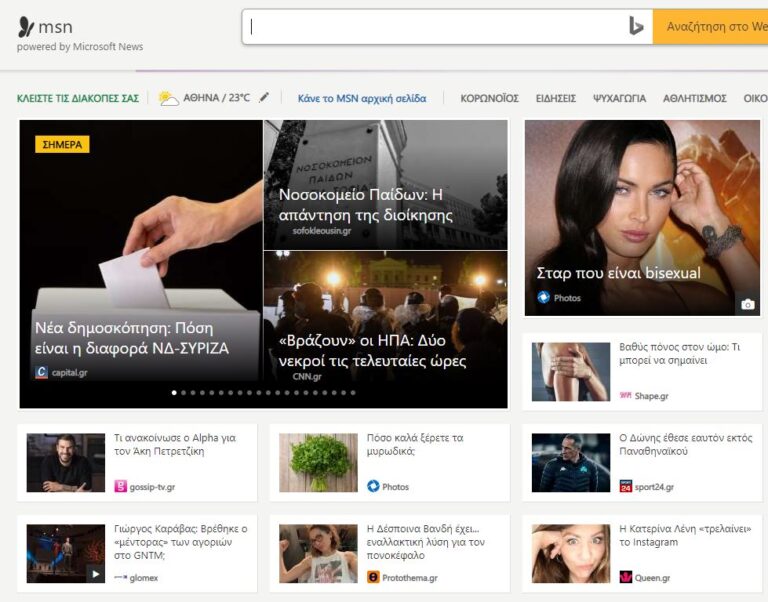
Task: Click the pencil edit location icon
Action: (264, 97)
